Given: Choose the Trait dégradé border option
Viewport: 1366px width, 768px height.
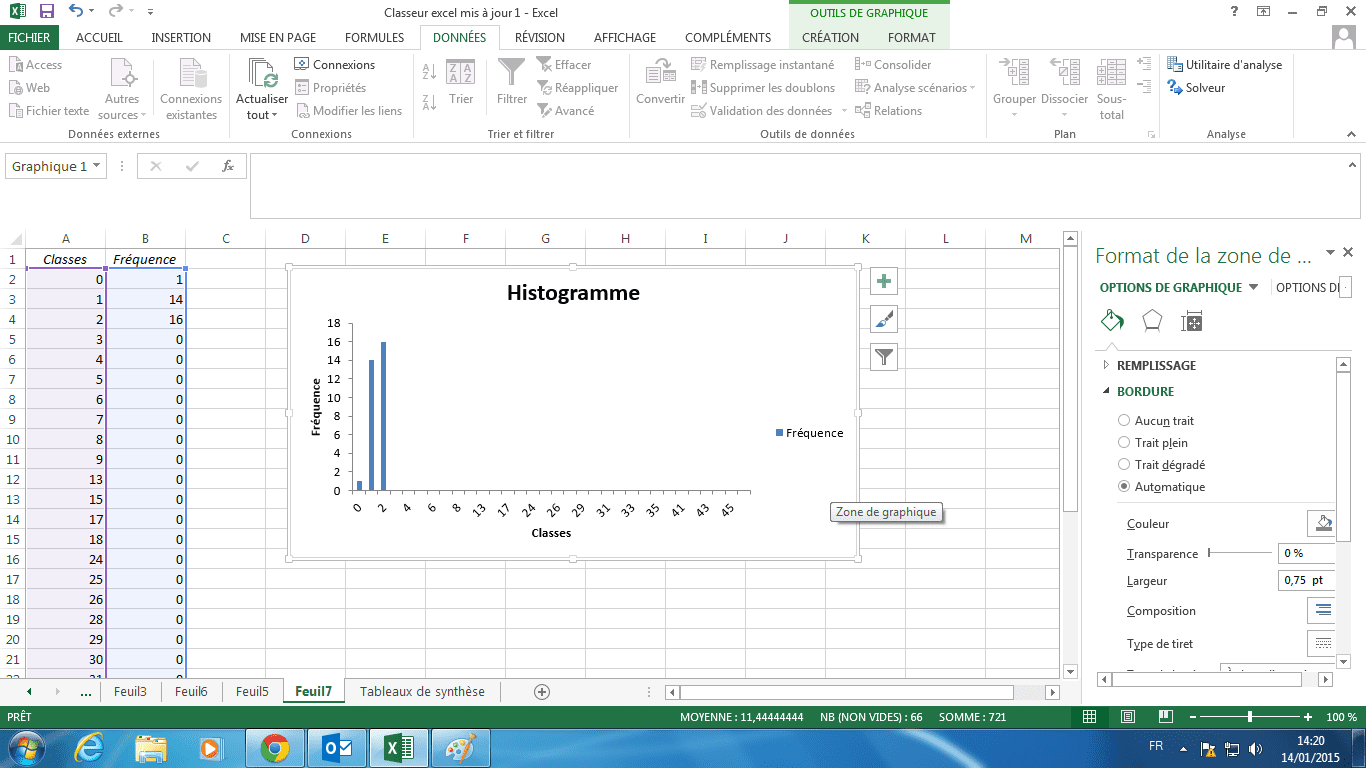Looking at the screenshot, I should point(1124,465).
